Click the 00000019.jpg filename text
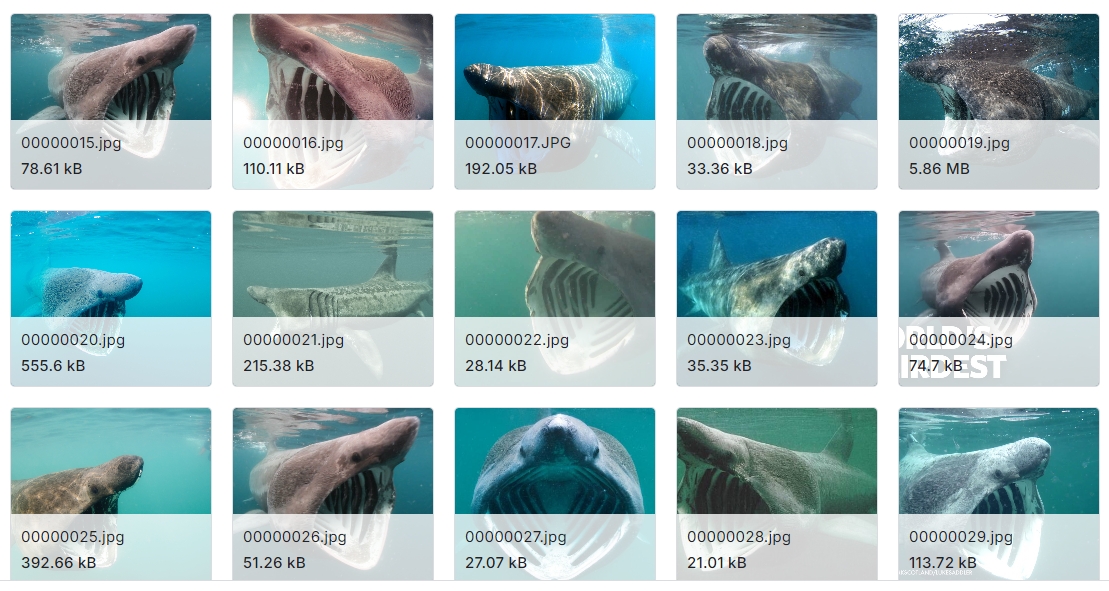This screenshot has width=1109, height=591. [x=959, y=143]
